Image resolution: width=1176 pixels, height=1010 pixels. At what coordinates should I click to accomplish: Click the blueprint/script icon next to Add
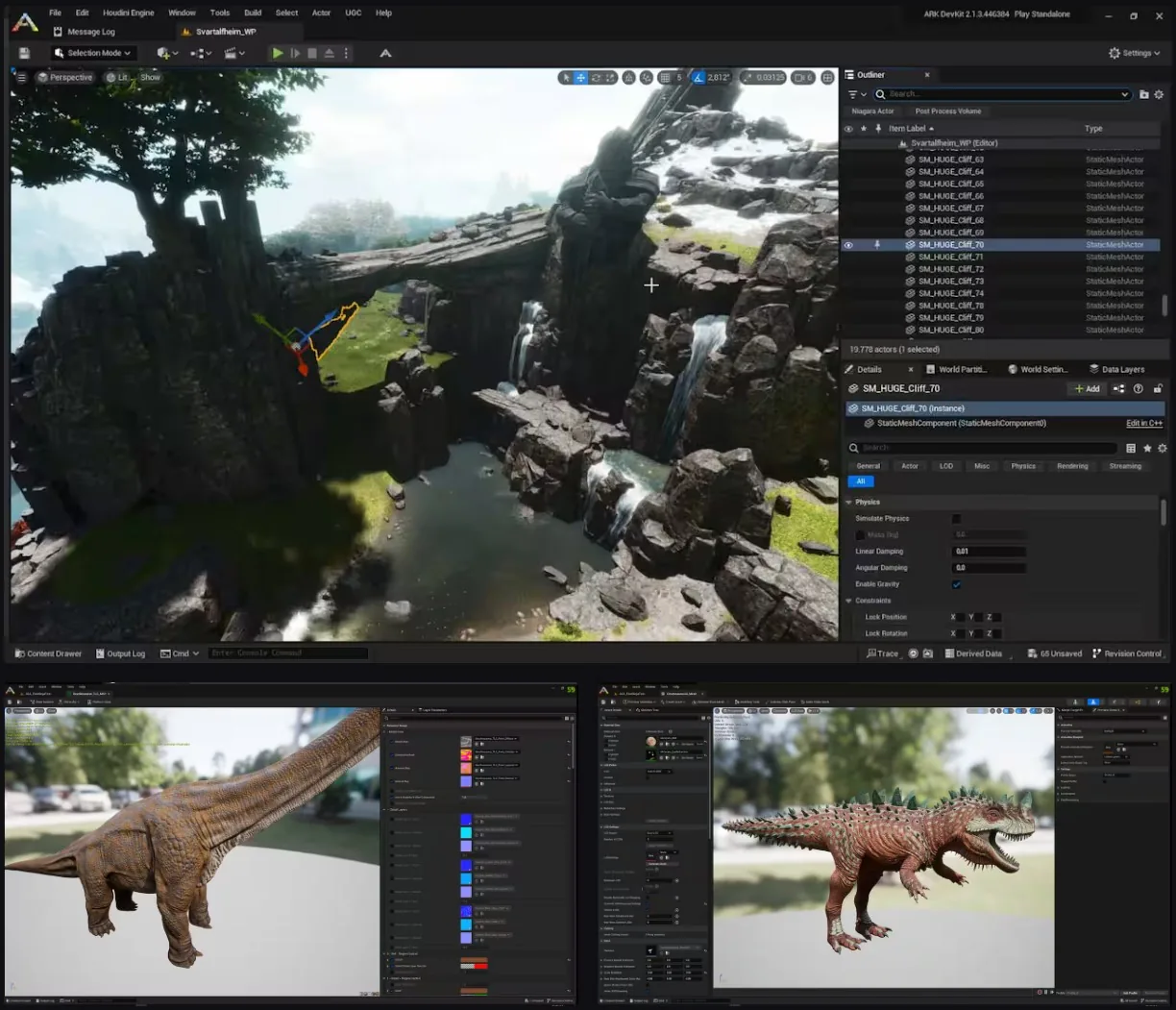(1118, 388)
